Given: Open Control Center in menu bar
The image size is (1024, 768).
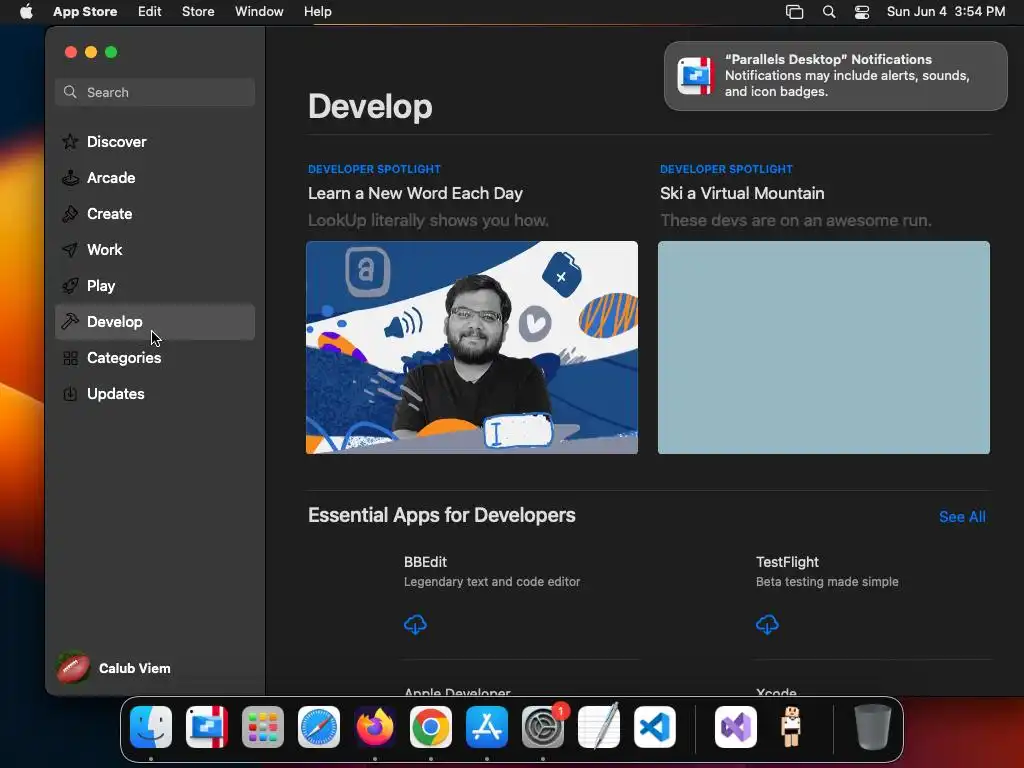Looking at the screenshot, I should point(862,12).
